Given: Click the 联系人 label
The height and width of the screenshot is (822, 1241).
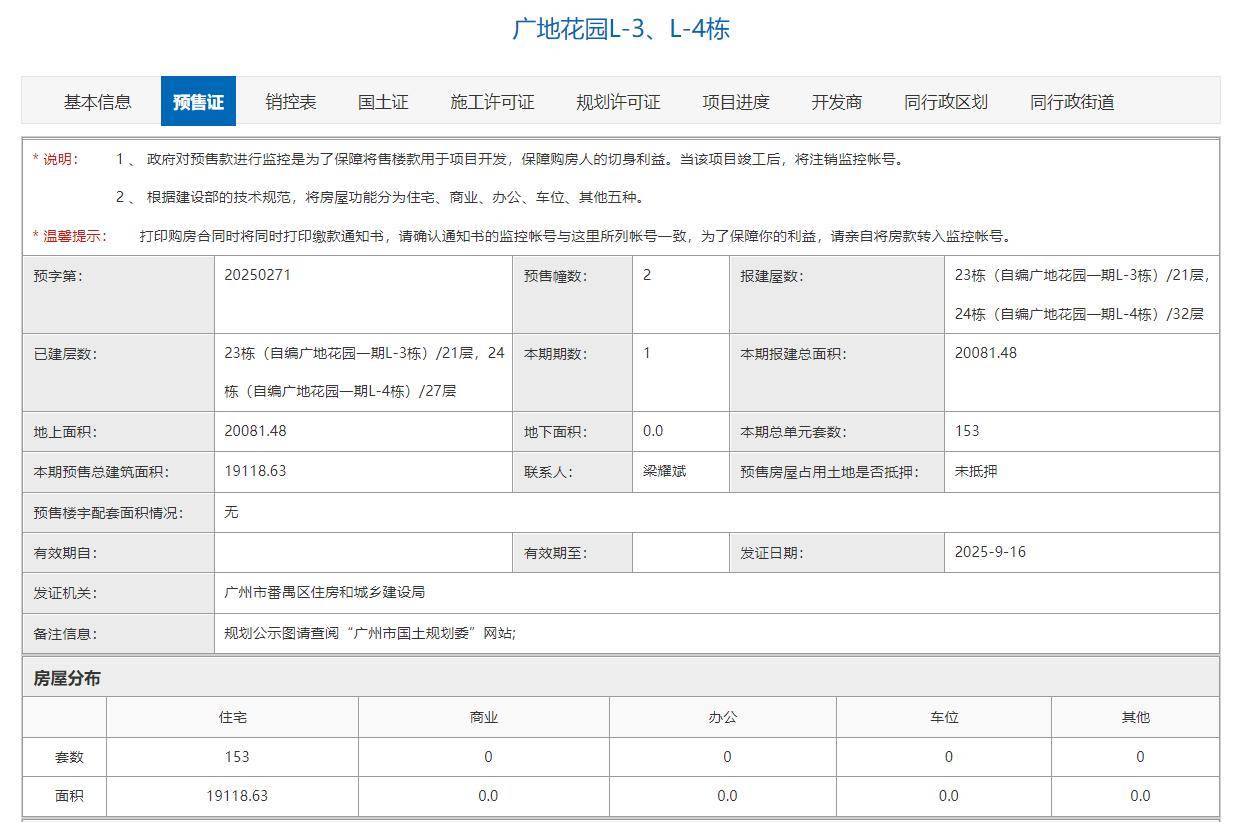Looking at the screenshot, I should click(x=548, y=472).
